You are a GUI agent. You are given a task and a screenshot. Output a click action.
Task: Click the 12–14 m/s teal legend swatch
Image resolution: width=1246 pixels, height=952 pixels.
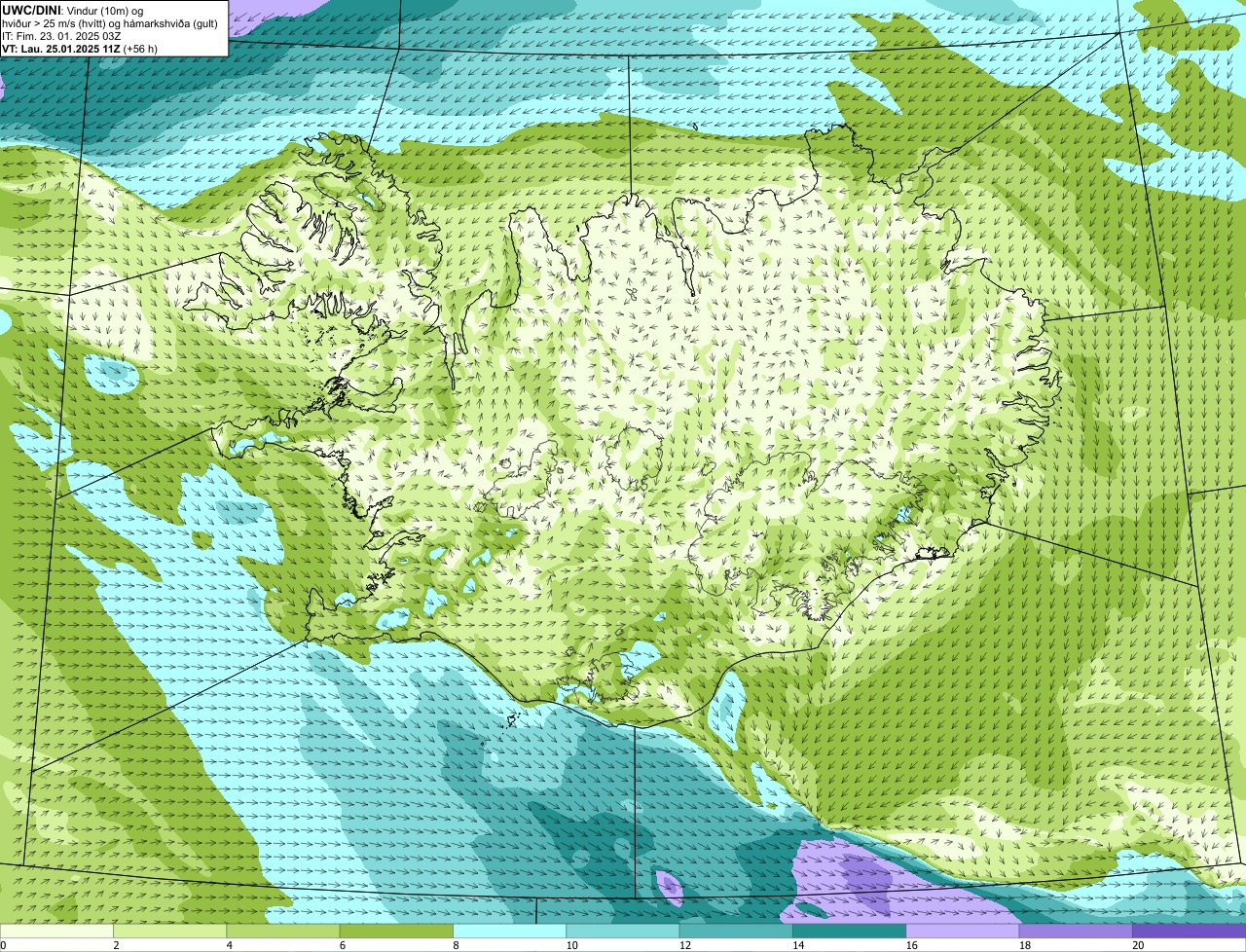coord(736,931)
